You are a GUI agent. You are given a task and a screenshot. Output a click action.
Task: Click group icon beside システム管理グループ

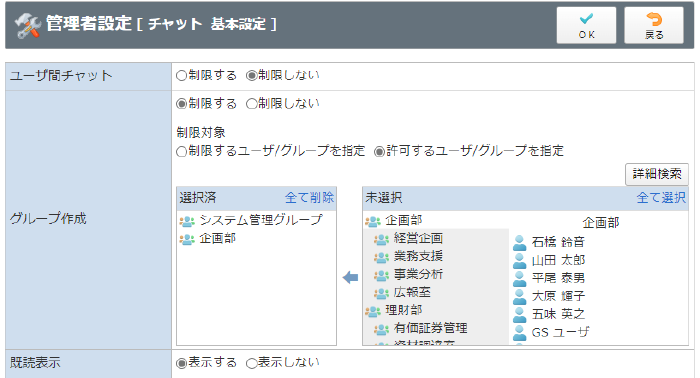click(x=187, y=221)
